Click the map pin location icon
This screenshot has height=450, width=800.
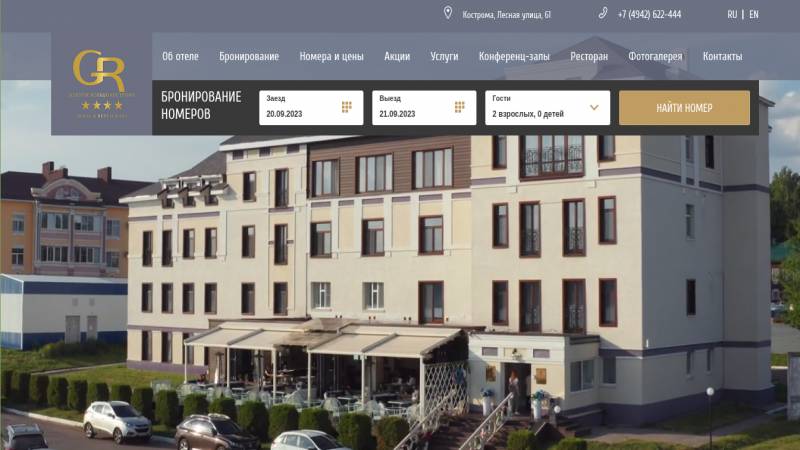tap(448, 14)
